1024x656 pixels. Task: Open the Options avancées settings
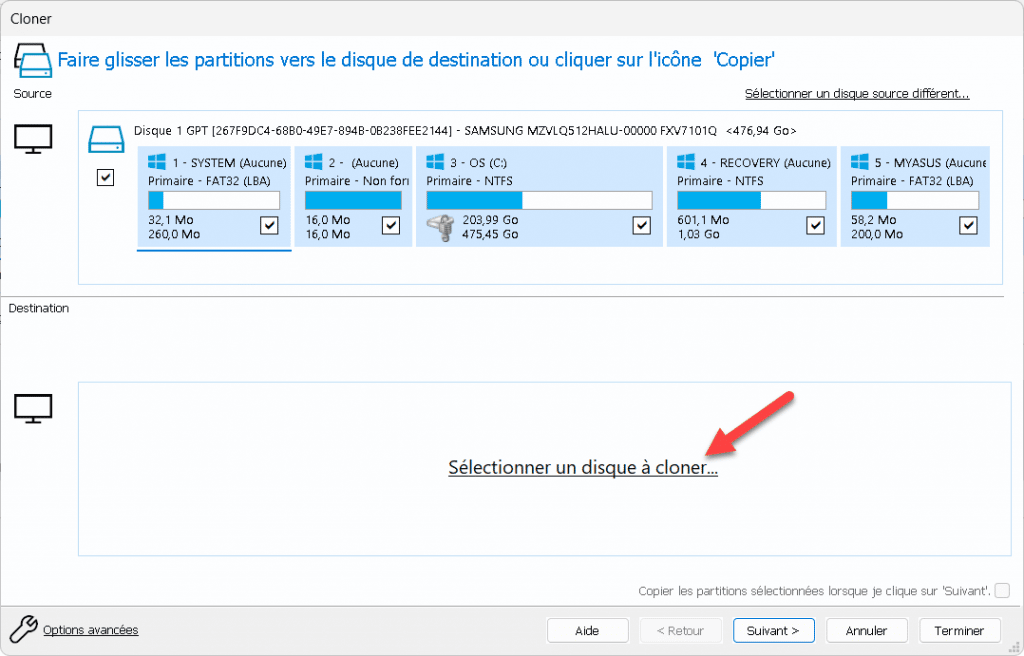tap(90, 630)
